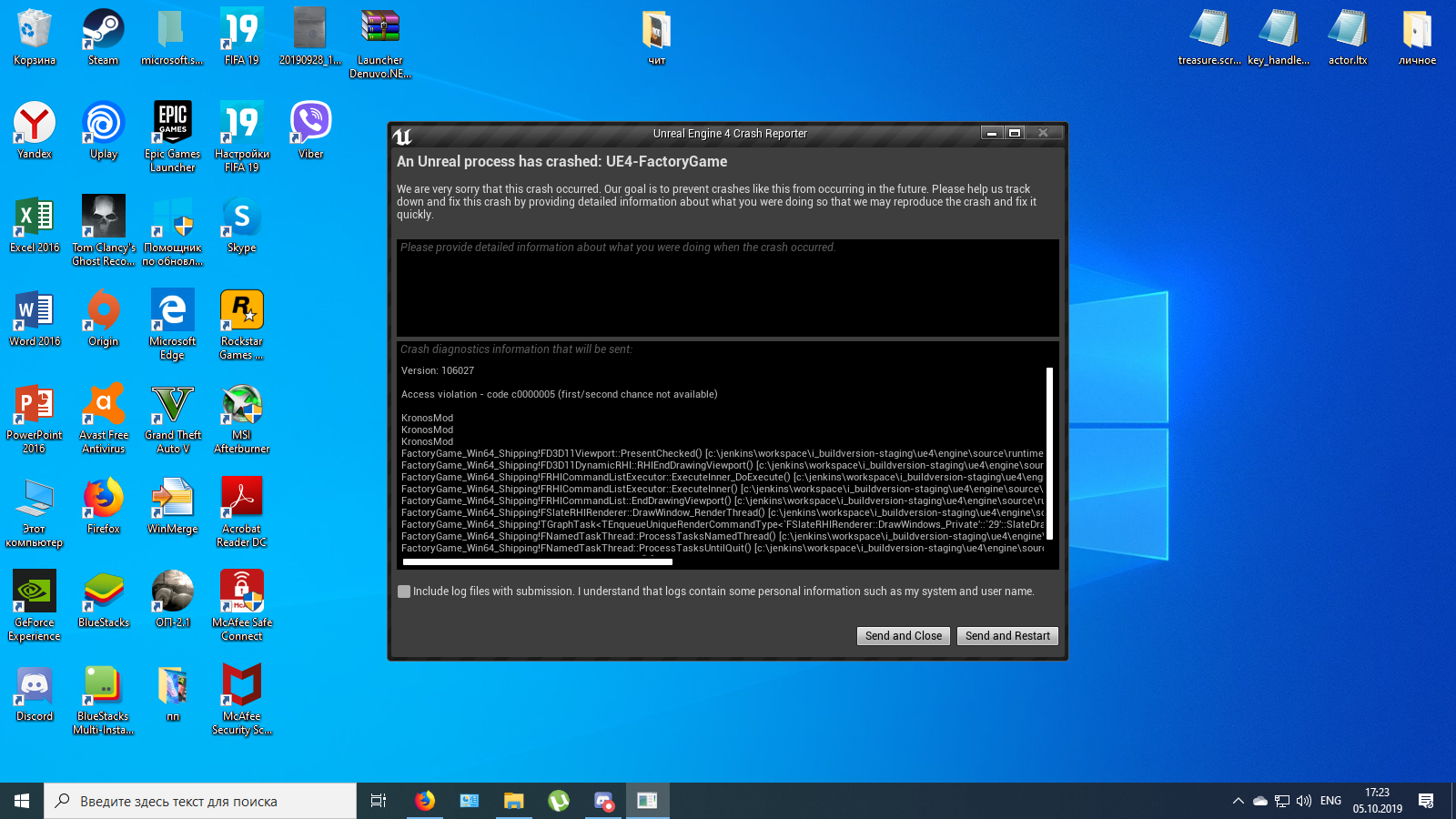Open the actor.ltx file icon
The image size is (1456, 819).
pos(1348,36)
